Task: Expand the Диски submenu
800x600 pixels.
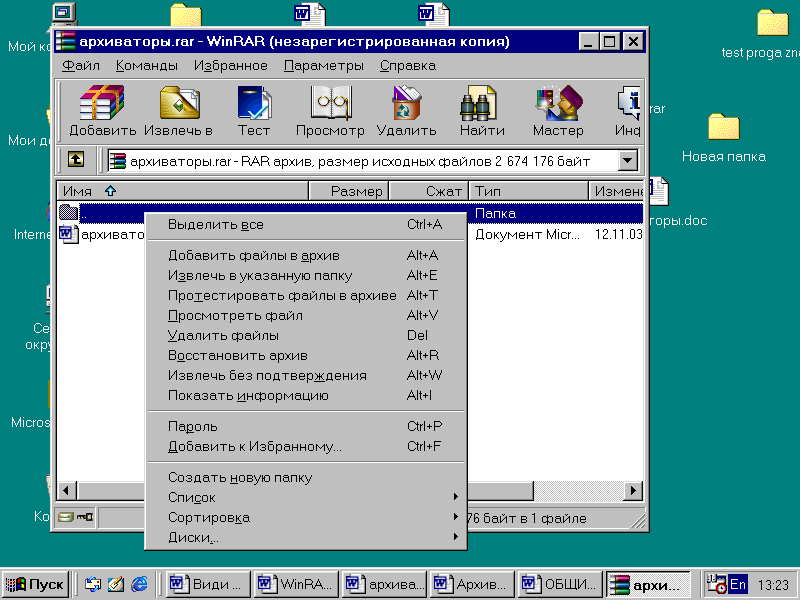Action: point(306,537)
